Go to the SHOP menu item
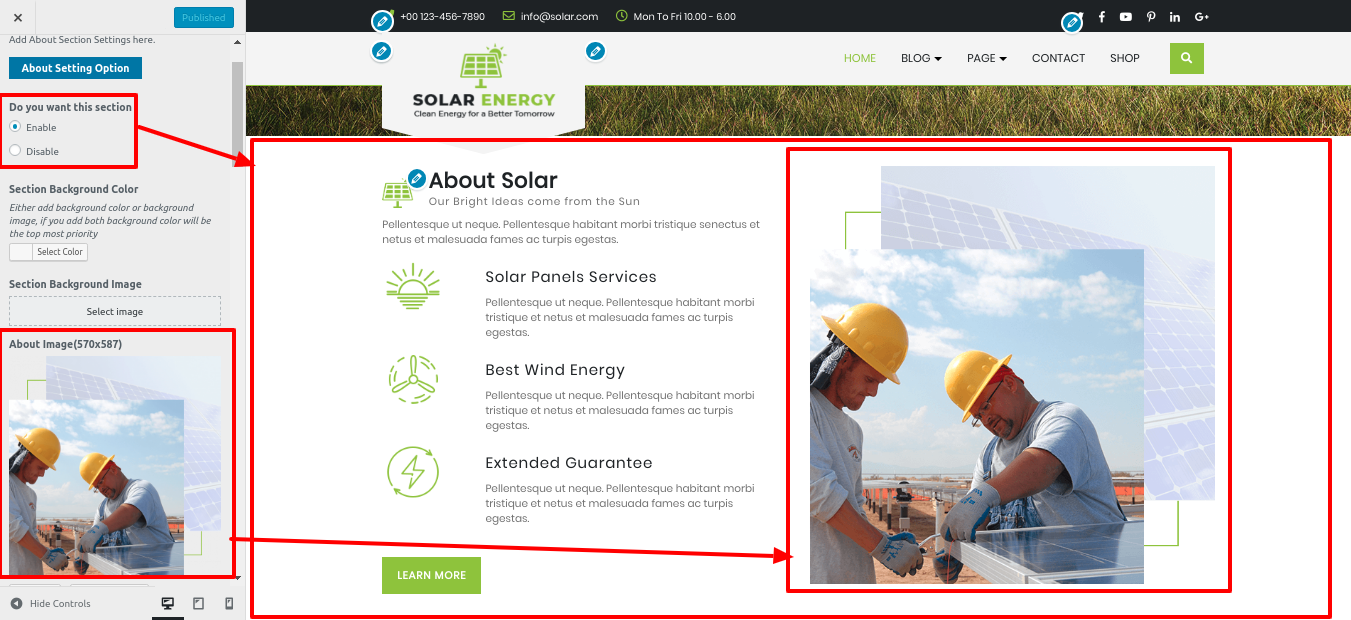This screenshot has height=620, width=1351. pos(1125,58)
